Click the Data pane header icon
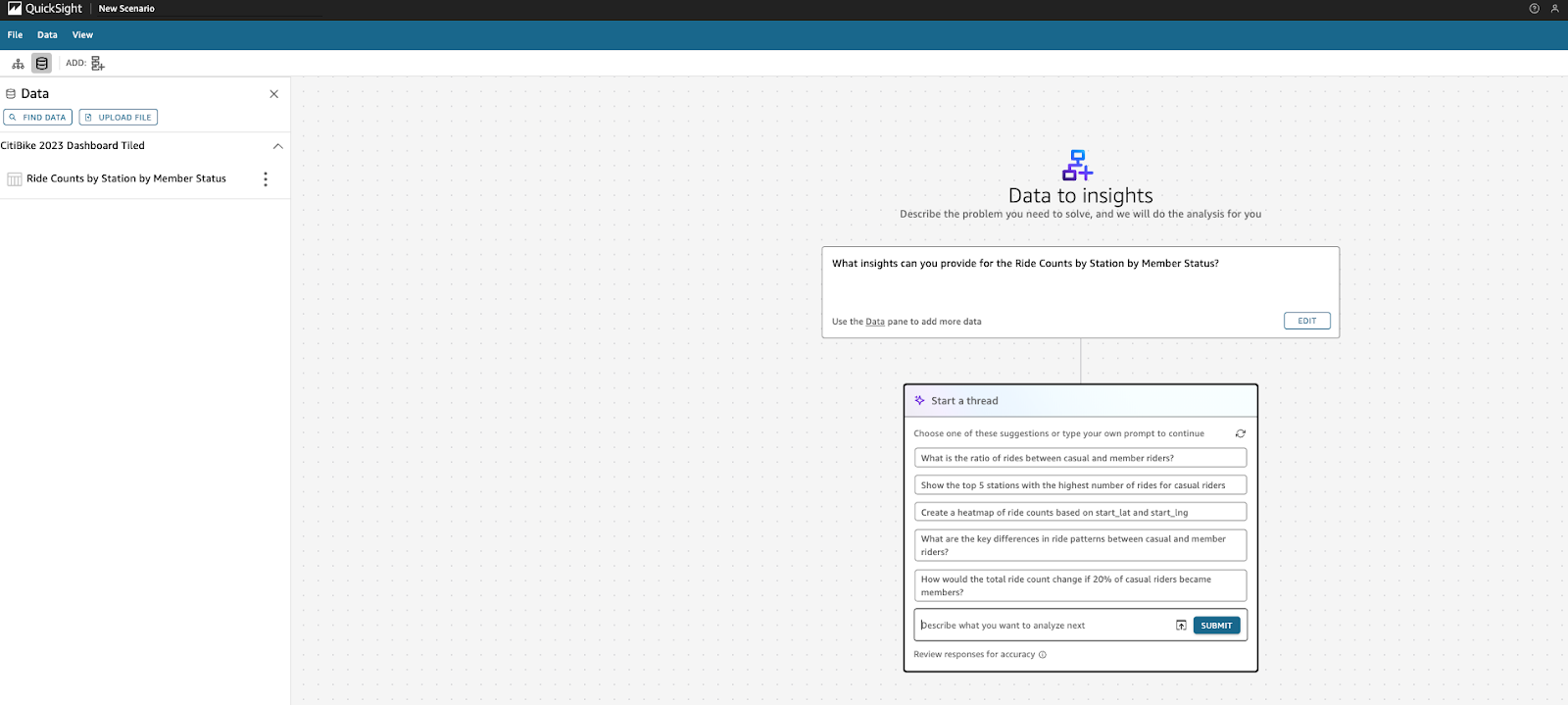Image resolution: width=1568 pixels, height=705 pixels. click(x=11, y=94)
